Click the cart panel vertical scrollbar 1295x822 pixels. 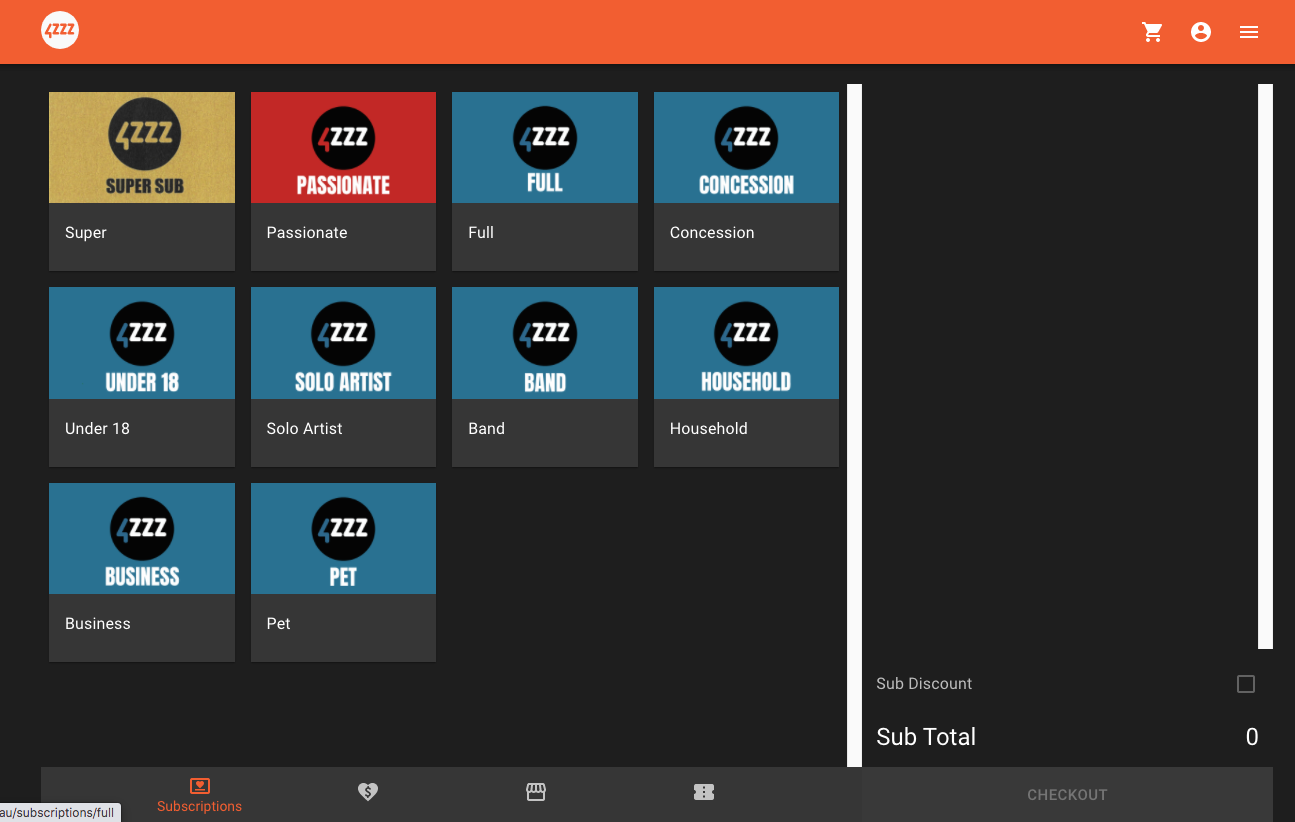[x=1265, y=366]
